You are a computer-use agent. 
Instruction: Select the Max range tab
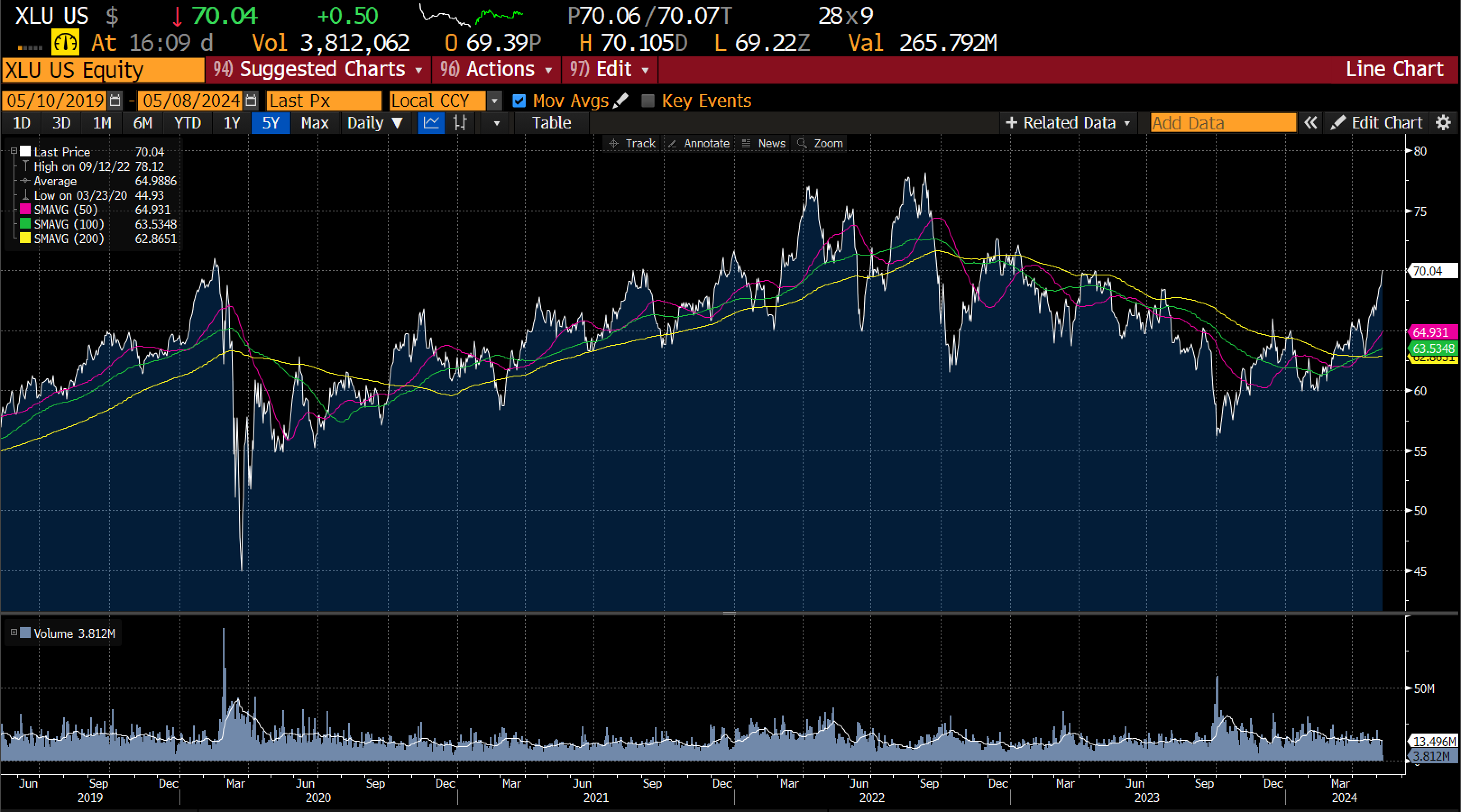(x=315, y=123)
